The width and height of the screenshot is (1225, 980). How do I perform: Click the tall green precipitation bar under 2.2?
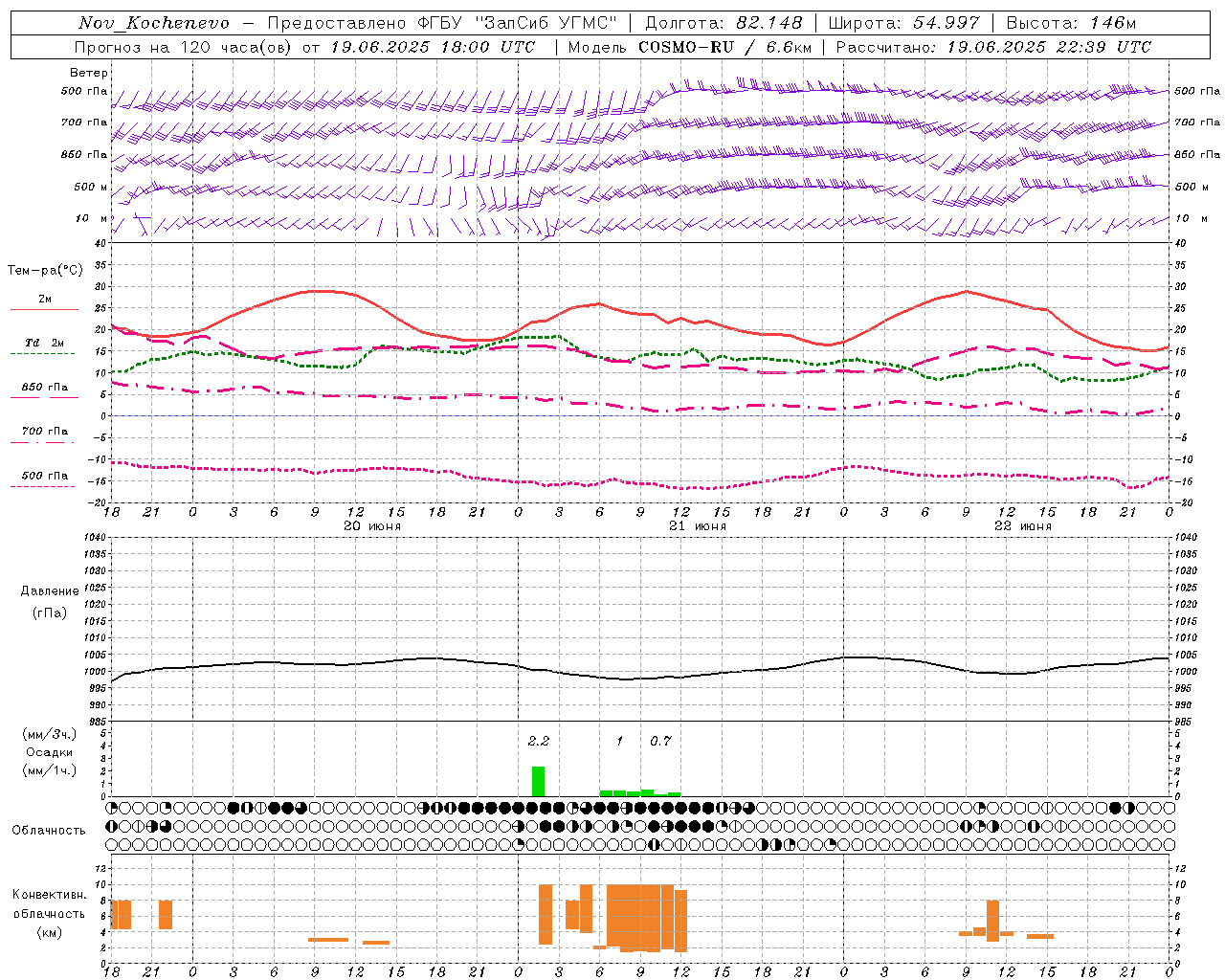point(539,781)
